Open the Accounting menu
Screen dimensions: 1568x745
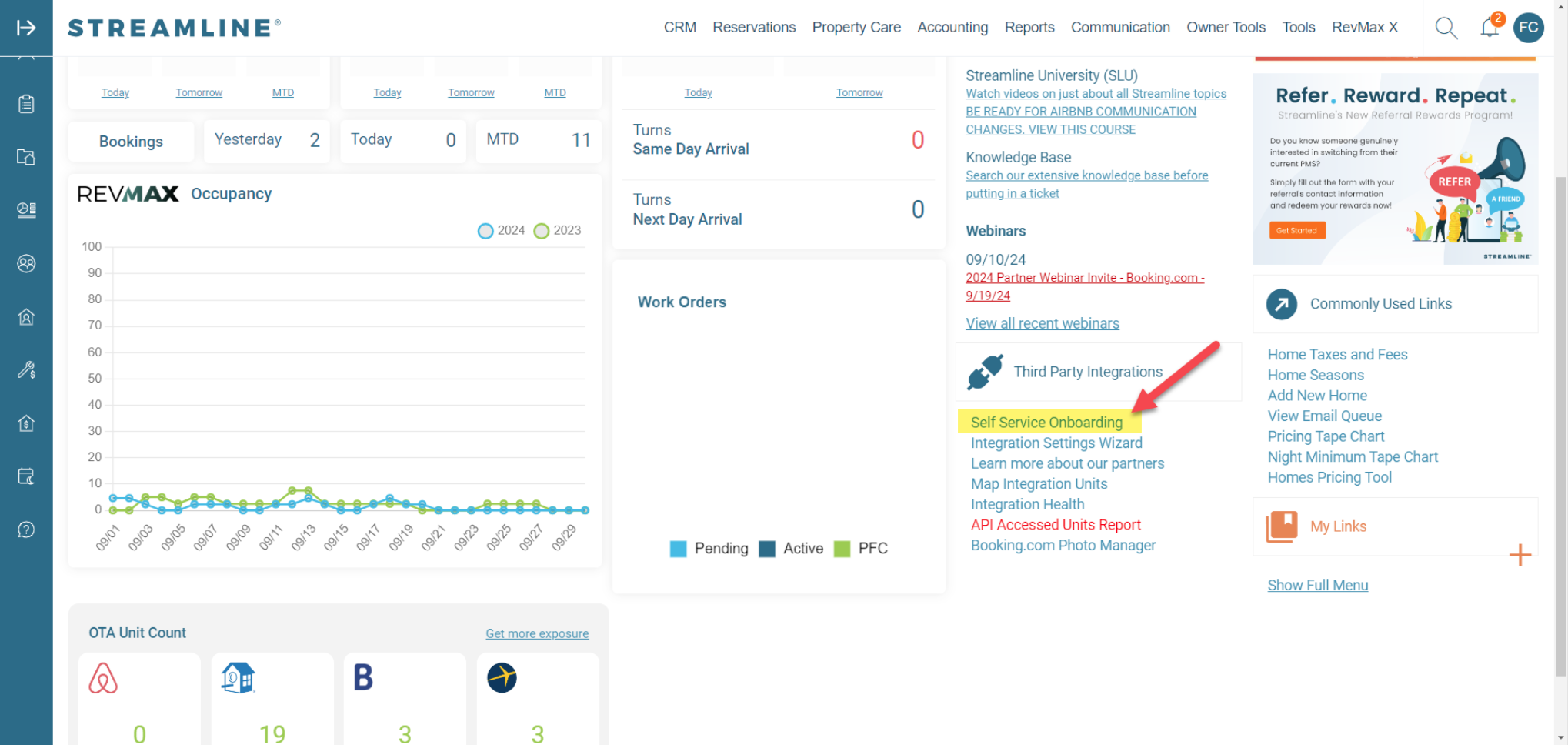952,28
